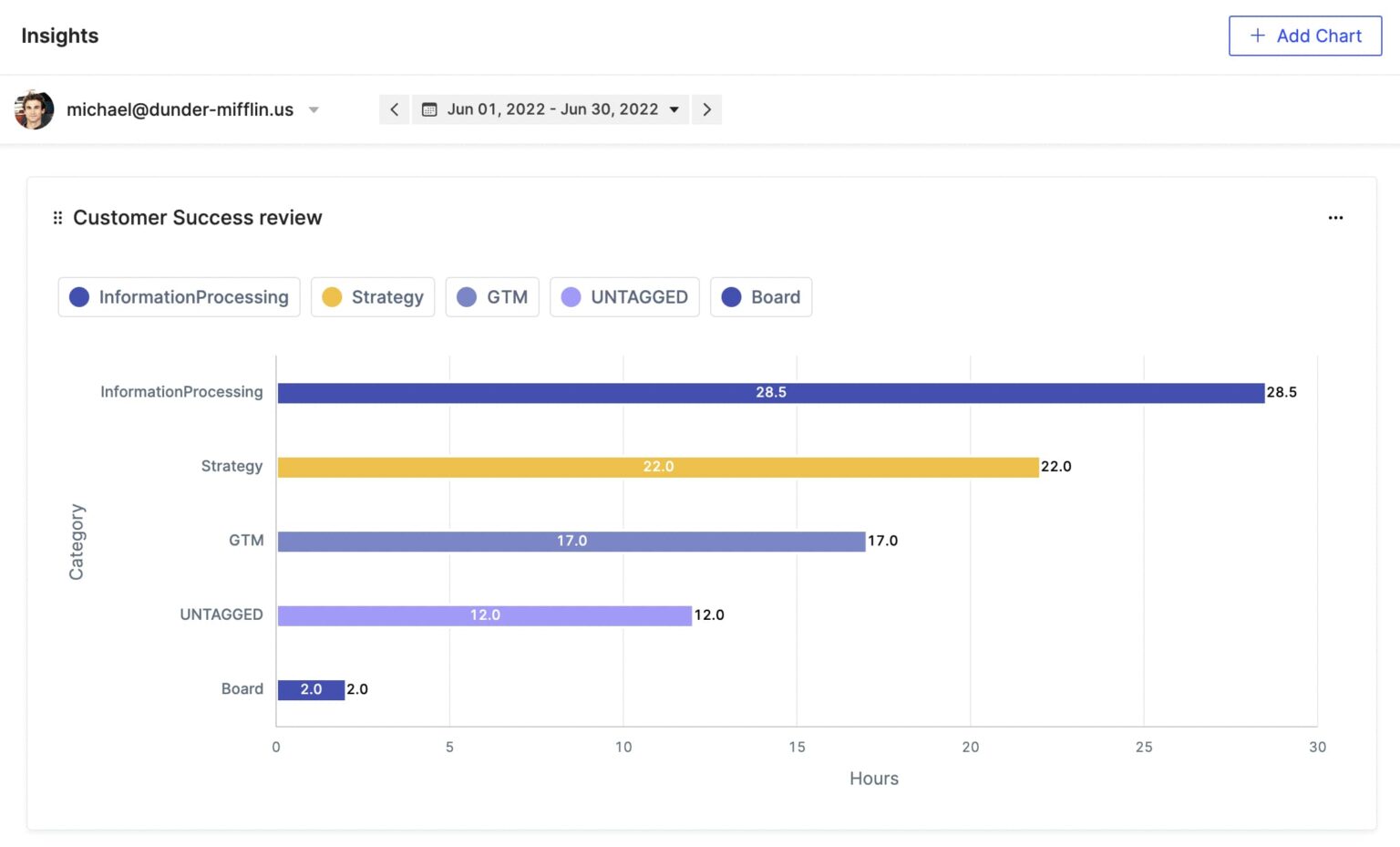The image size is (1400, 847).
Task: Click the Customer Success review title
Action: click(x=198, y=218)
